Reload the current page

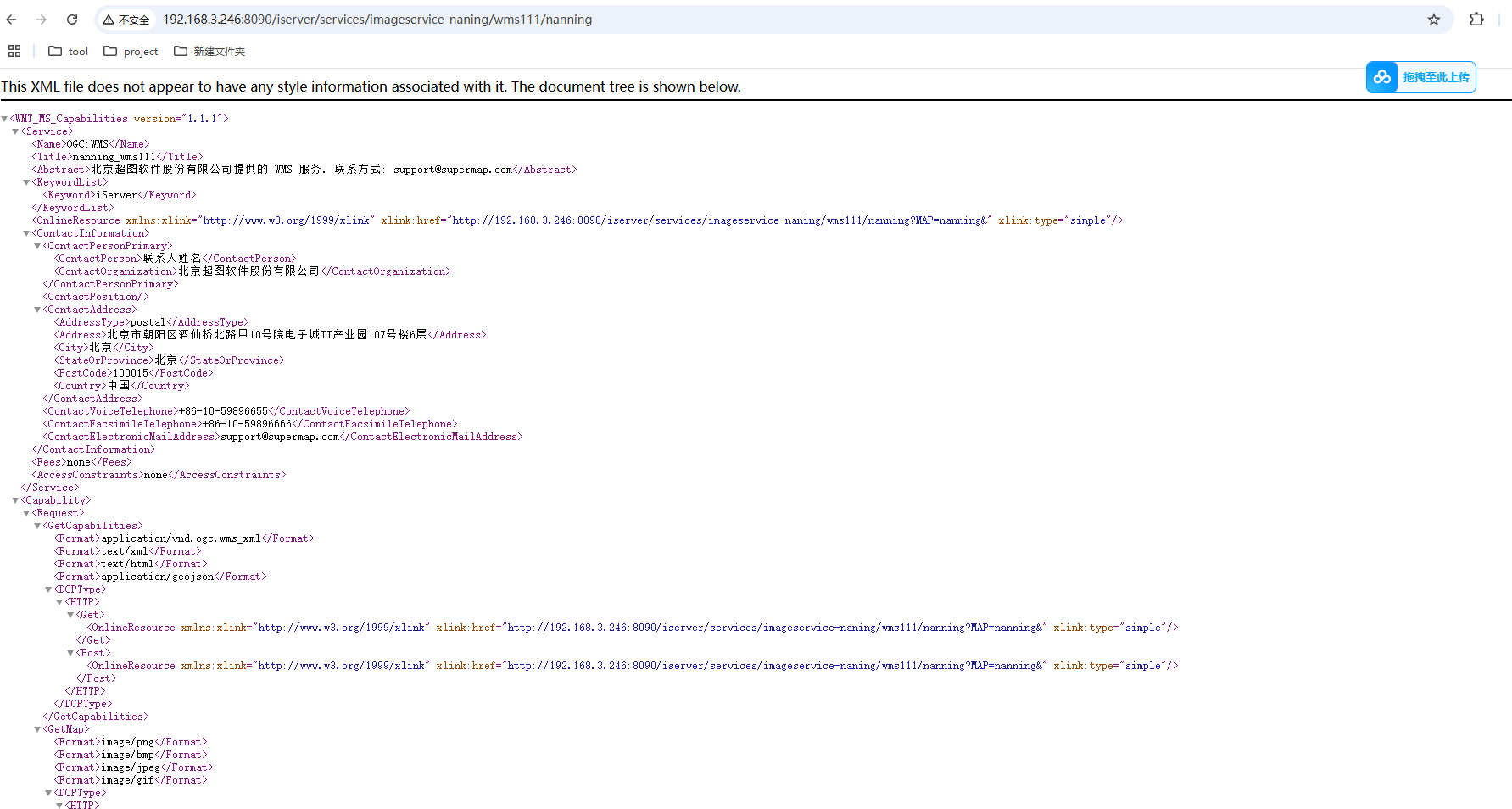pos(71,19)
